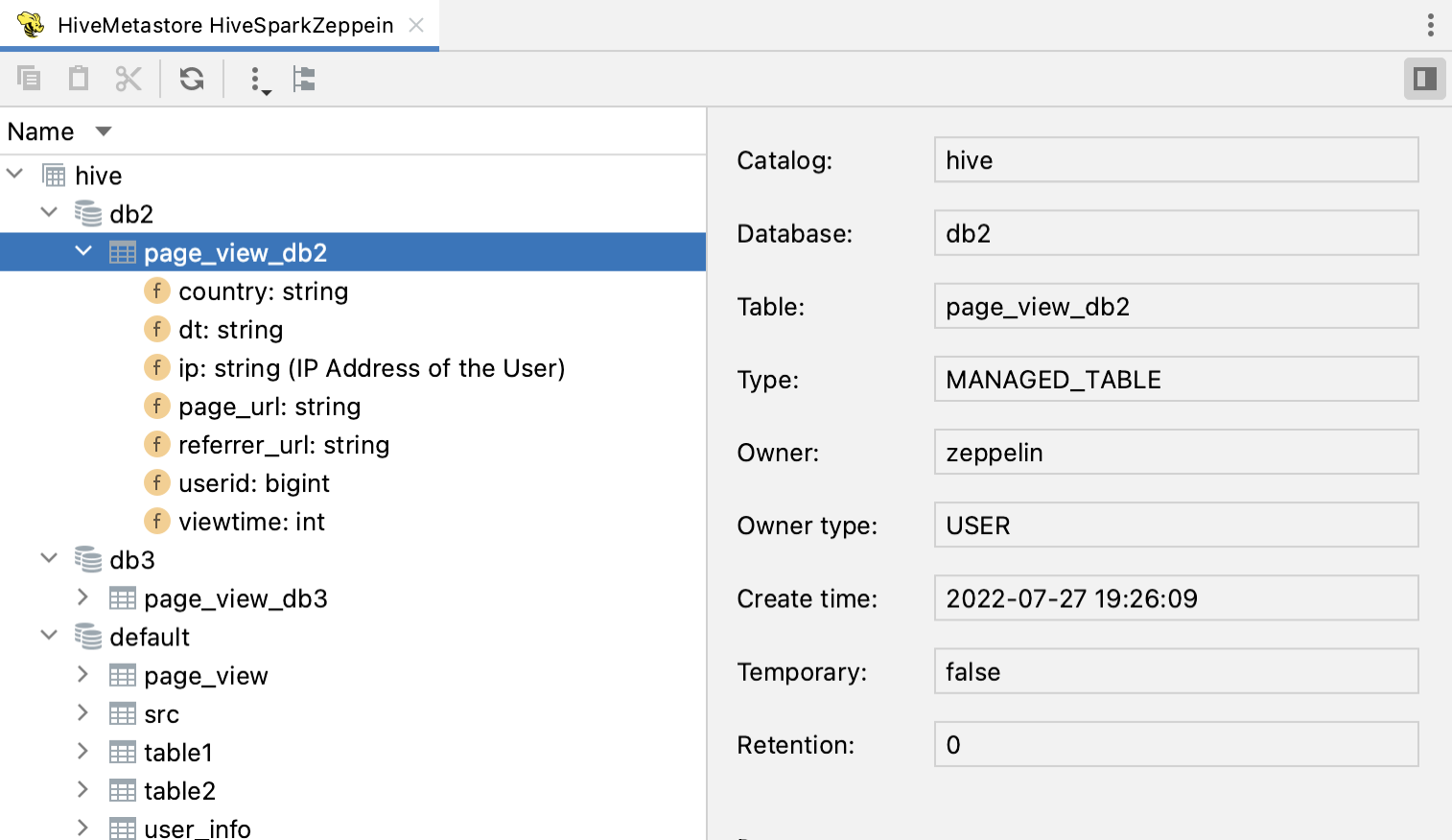
Task: Close the HiveMetastore HiveSparkZeppelin tab
Action: coord(416,25)
